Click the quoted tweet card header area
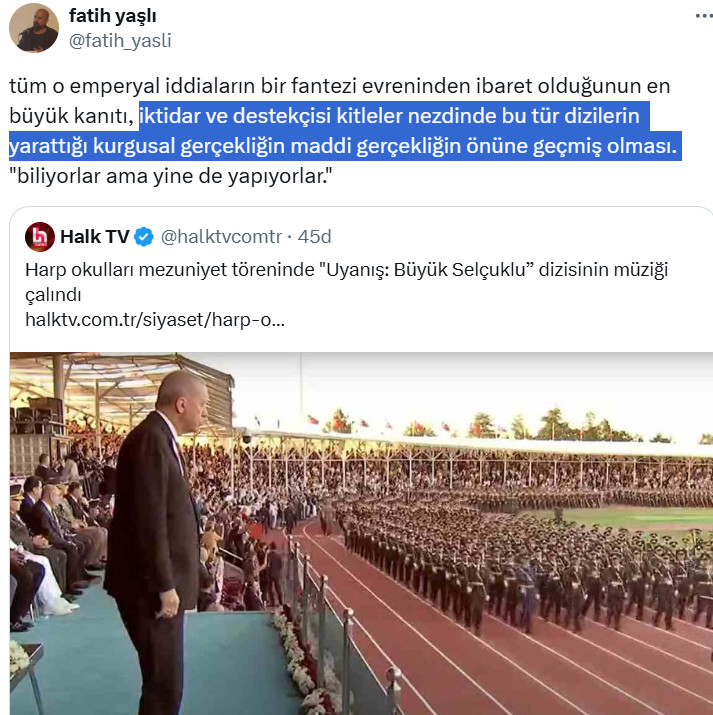713x715 pixels. pos(178,237)
